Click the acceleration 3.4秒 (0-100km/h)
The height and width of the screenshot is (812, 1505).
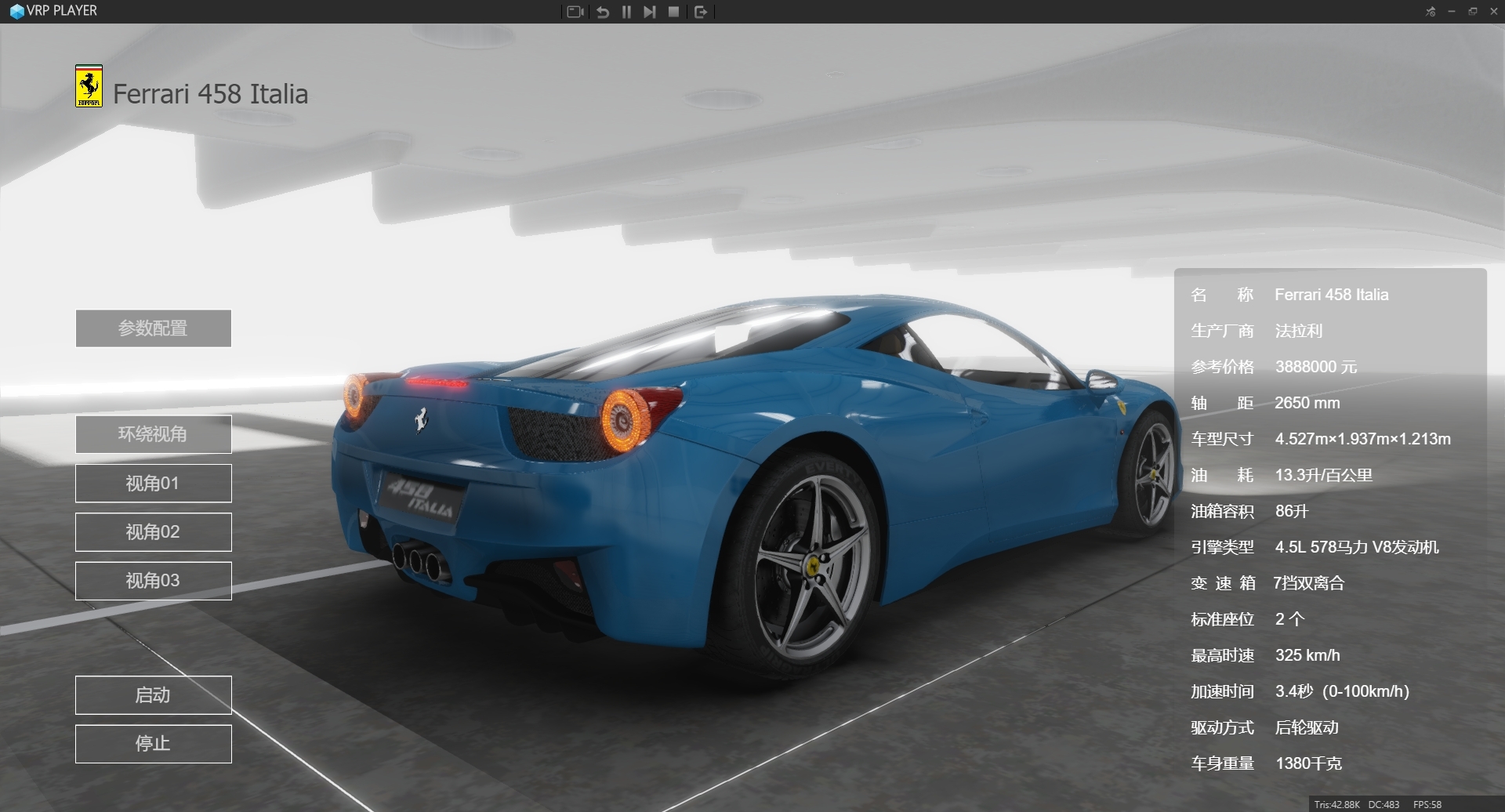coord(1342,691)
